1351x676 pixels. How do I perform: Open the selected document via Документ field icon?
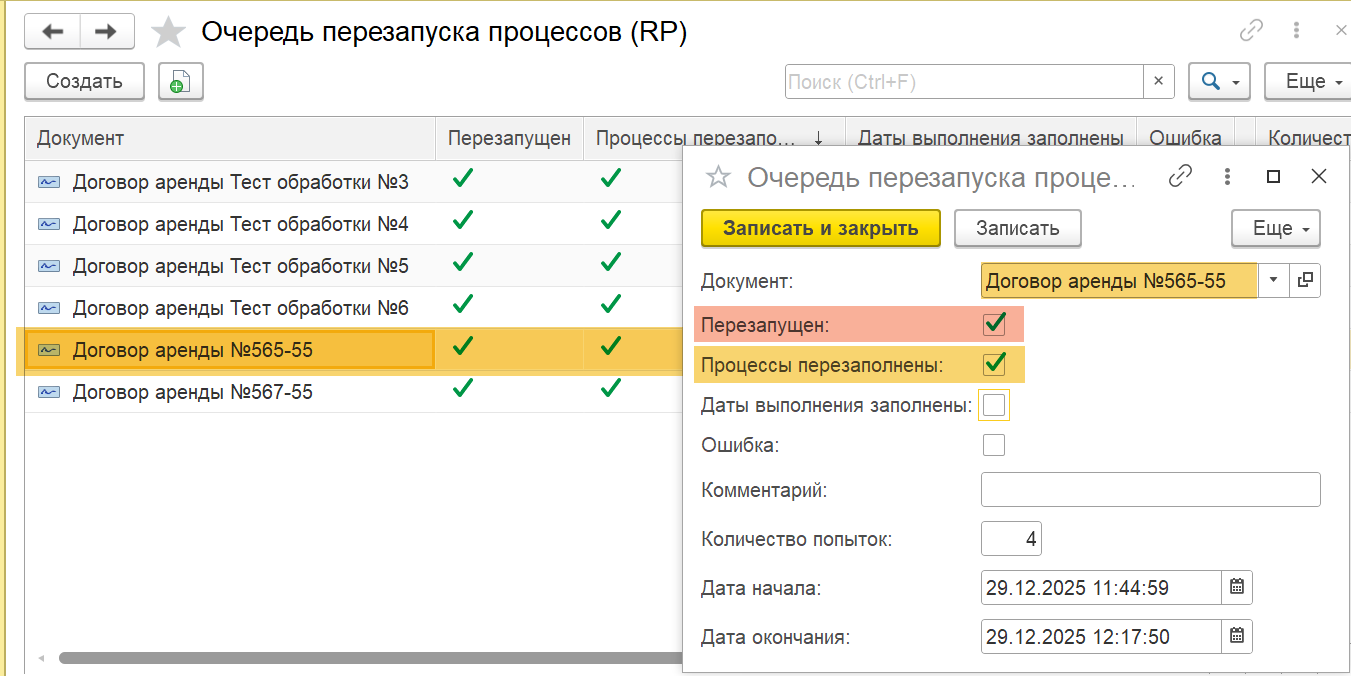tap(1304, 281)
